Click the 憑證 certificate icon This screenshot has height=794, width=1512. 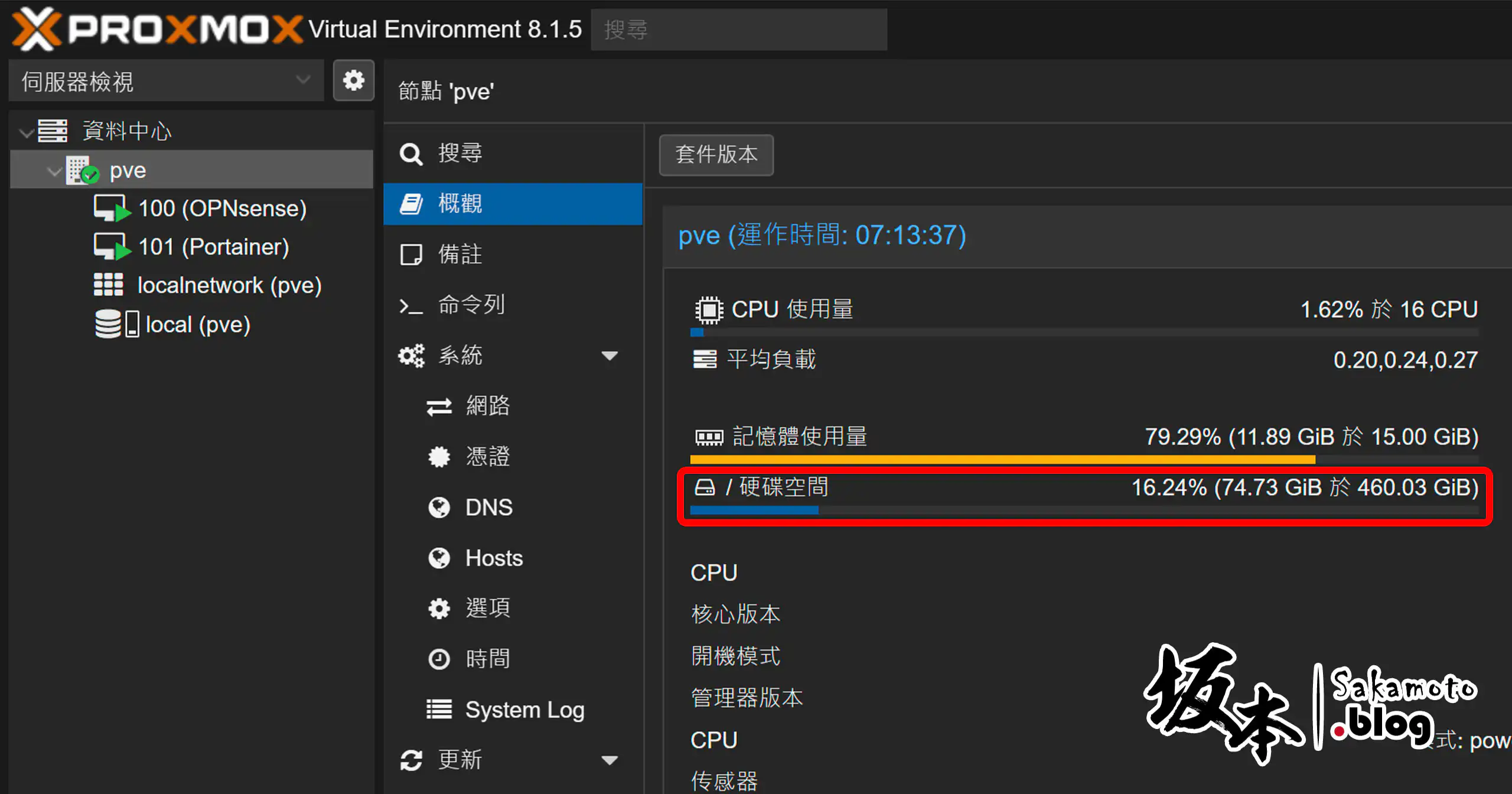click(x=439, y=456)
